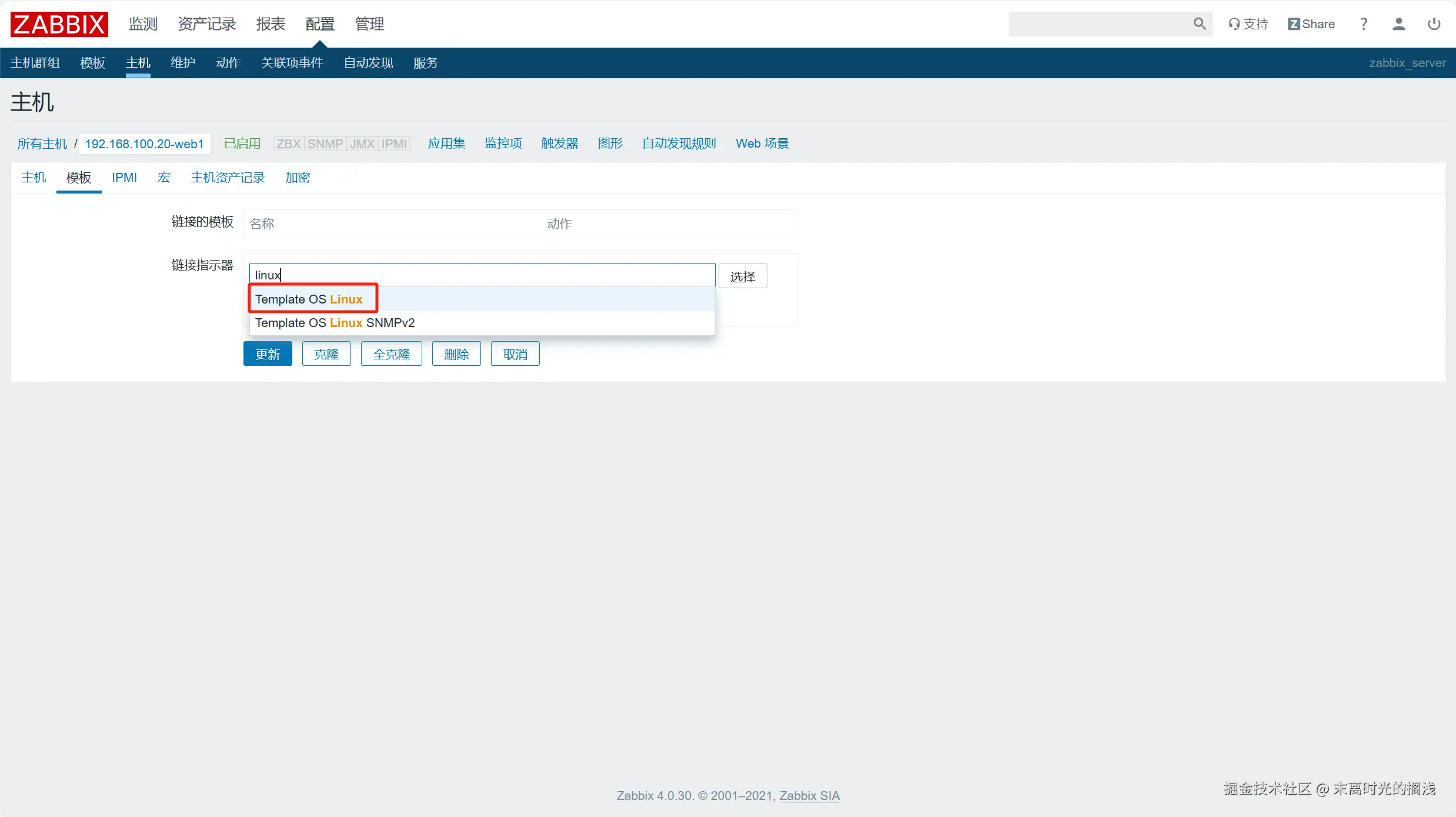
Task: Select Template OS Linux suggestion
Action: click(x=309, y=299)
